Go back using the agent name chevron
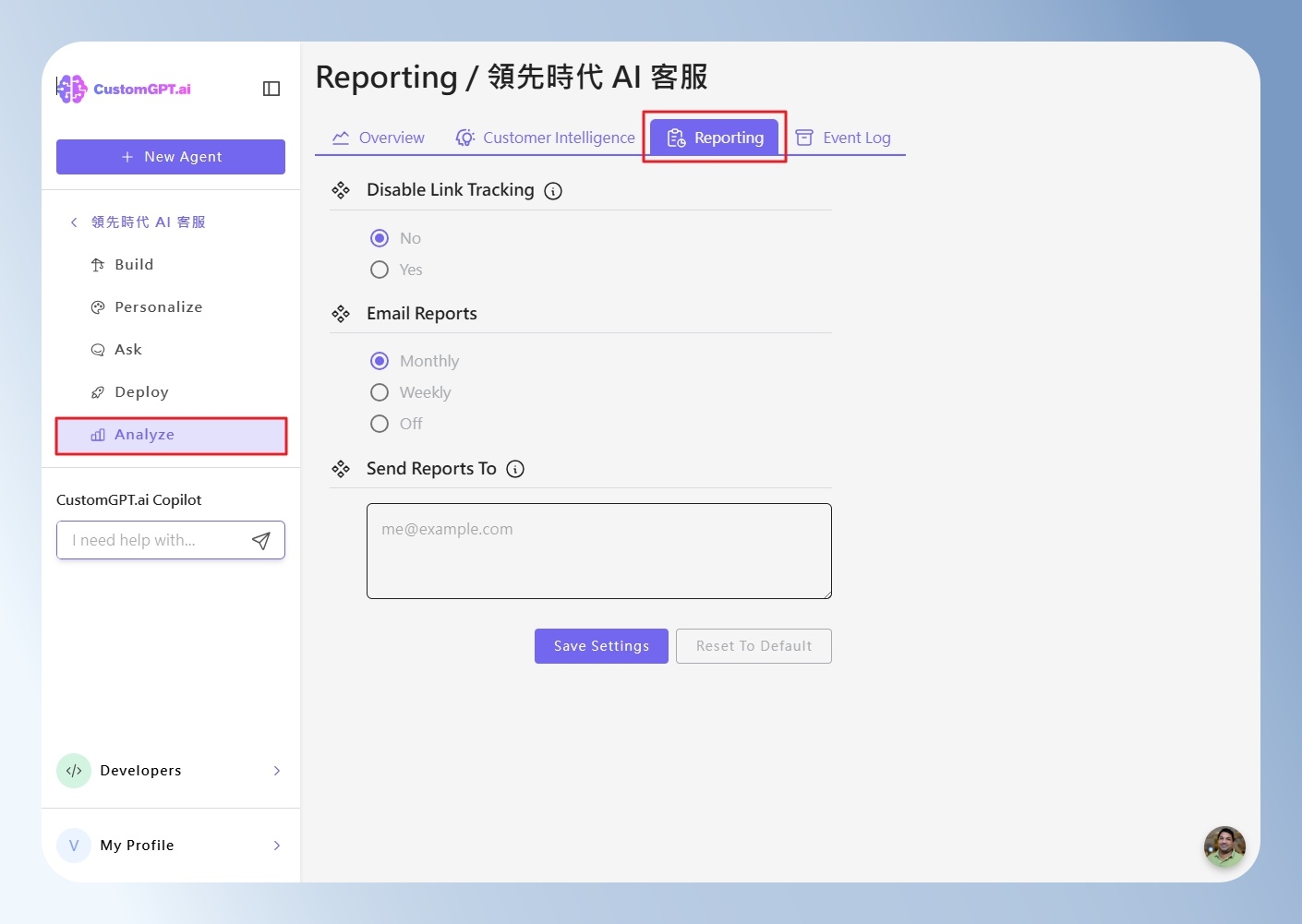The height and width of the screenshot is (924, 1302). (x=74, y=222)
